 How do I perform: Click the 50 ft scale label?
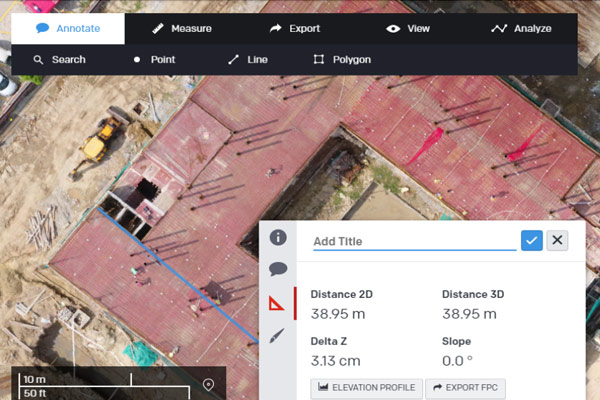35,393
